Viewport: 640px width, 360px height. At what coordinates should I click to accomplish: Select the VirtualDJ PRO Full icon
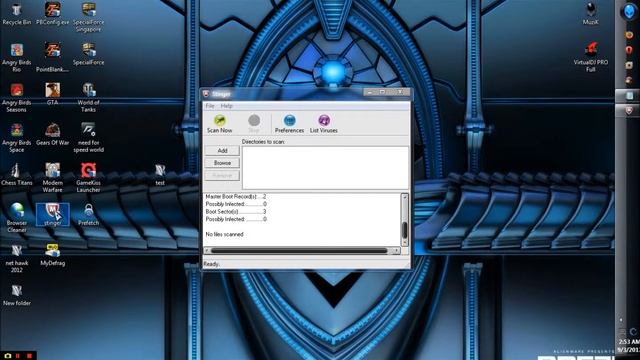[x=591, y=57]
